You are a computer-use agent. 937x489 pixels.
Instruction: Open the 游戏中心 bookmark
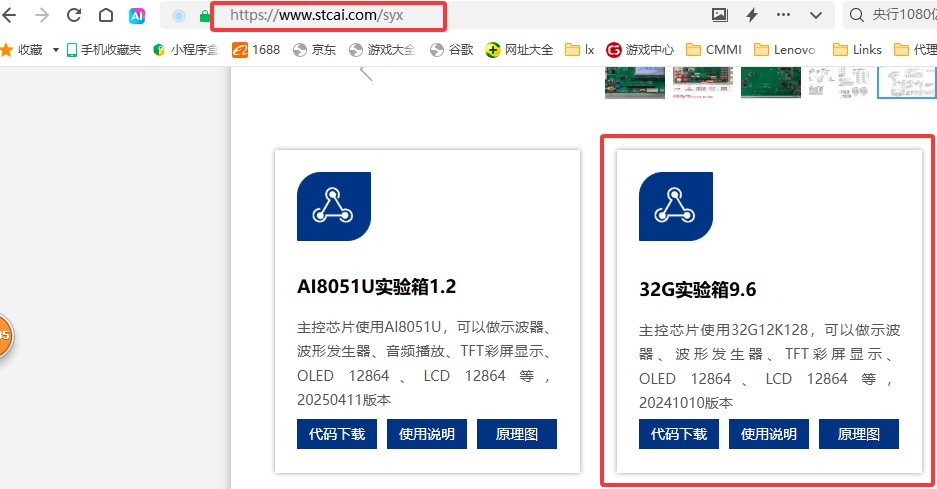639,50
